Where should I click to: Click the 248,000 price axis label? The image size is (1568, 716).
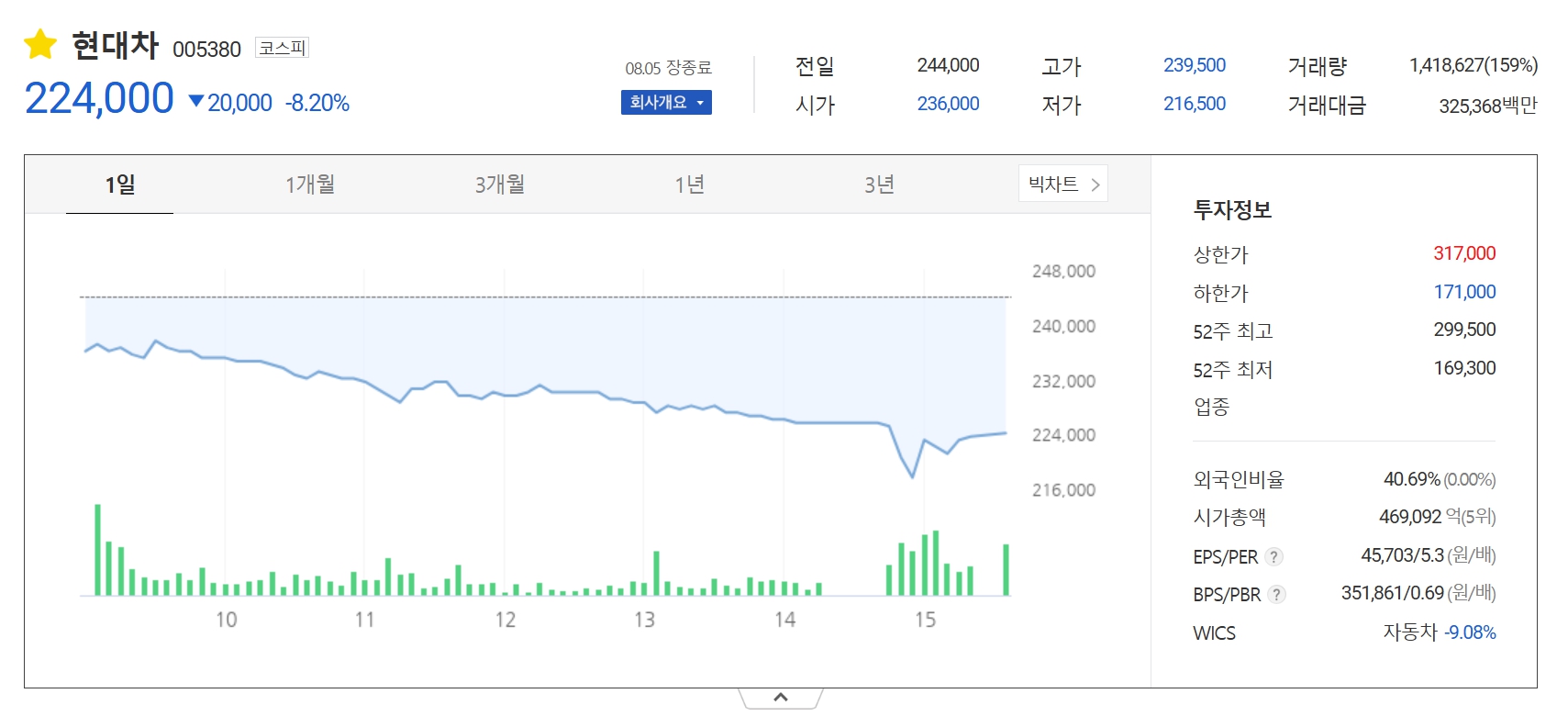tap(1063, 272)
